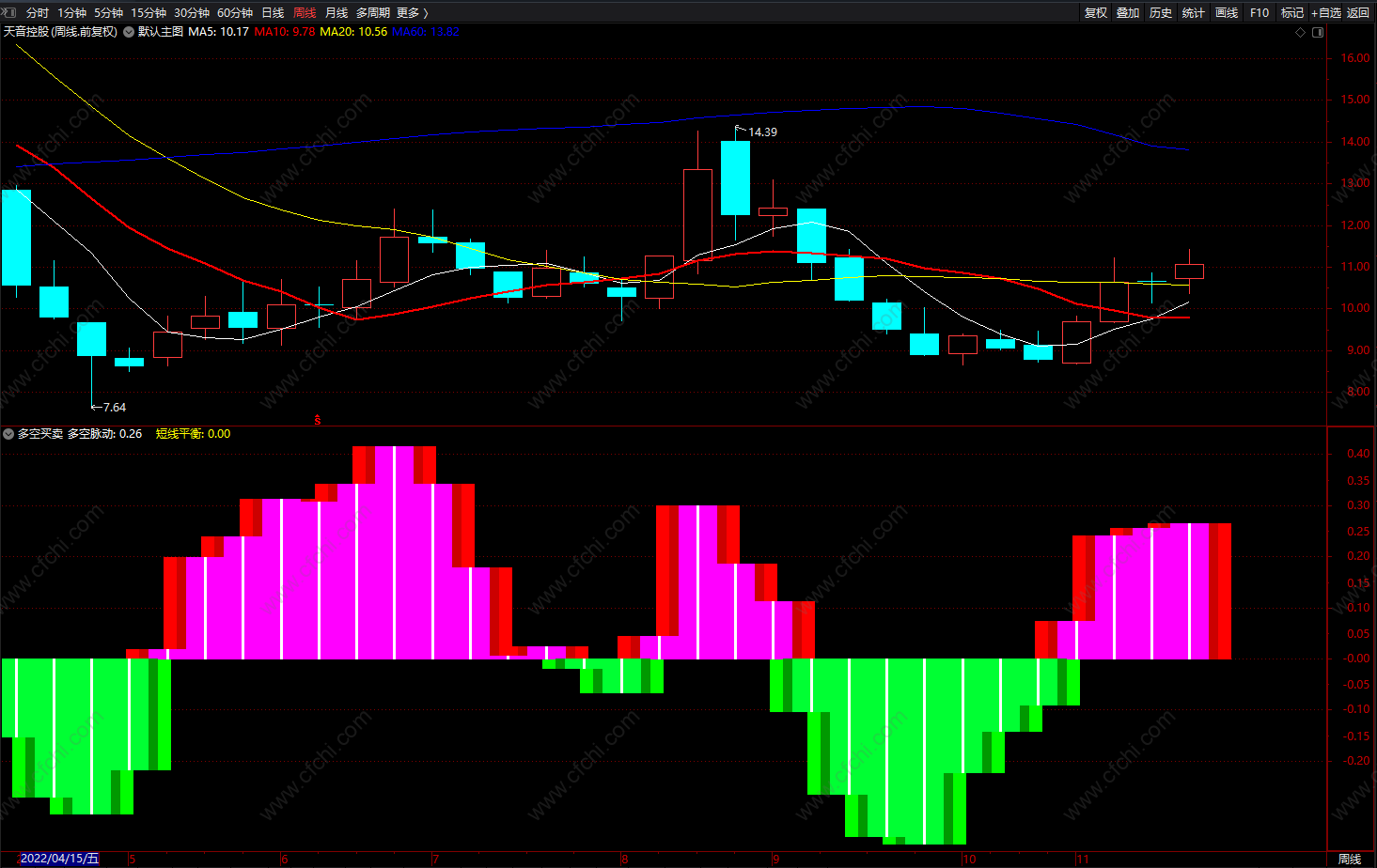
Task: Expand the 更多 periods list
Action: tap(412, 12)
